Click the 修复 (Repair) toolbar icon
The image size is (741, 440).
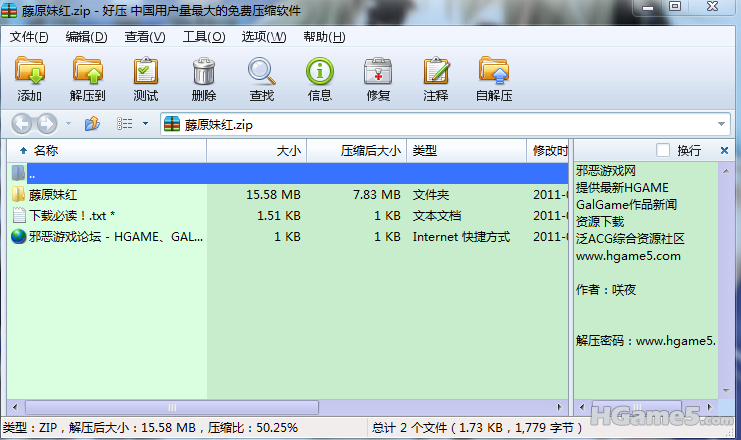click(x=378, y=78)
